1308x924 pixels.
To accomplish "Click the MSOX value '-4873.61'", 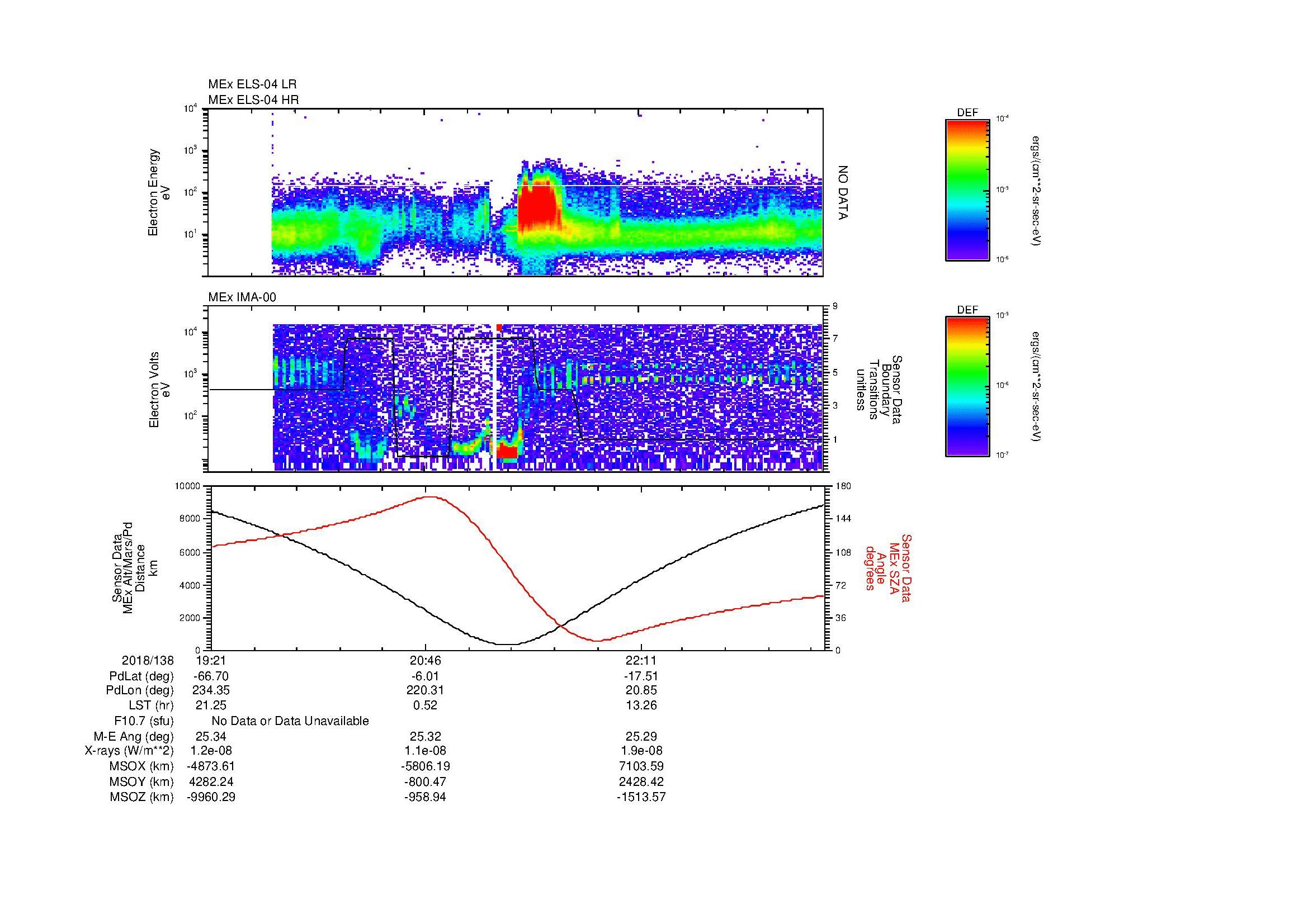I will tap(211, 766).
